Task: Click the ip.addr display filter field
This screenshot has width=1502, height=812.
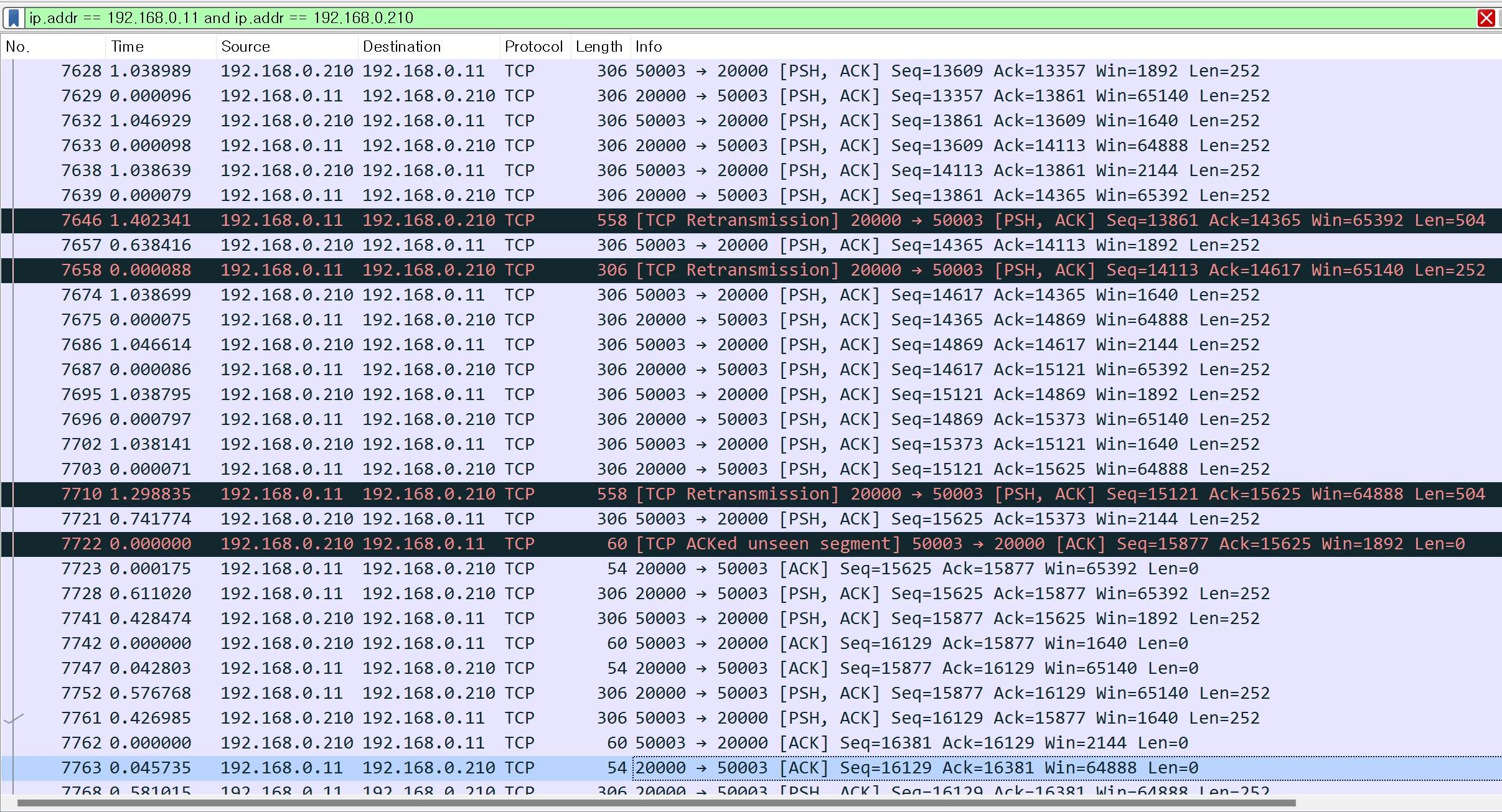Action: pyautogui.click(x=750, y=18)
